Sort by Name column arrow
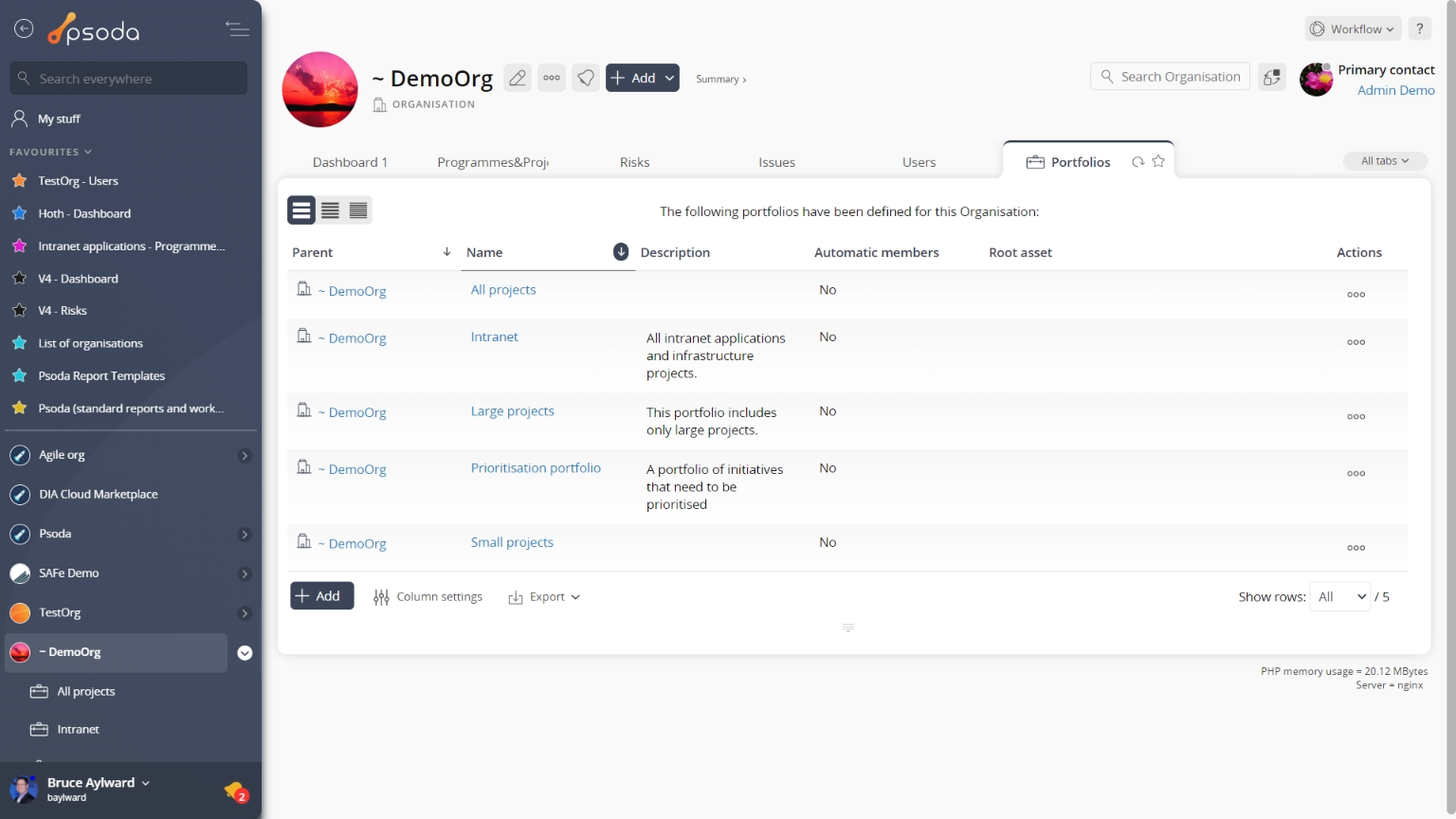Screen dimensions: 1456x819 pos(621,252)
